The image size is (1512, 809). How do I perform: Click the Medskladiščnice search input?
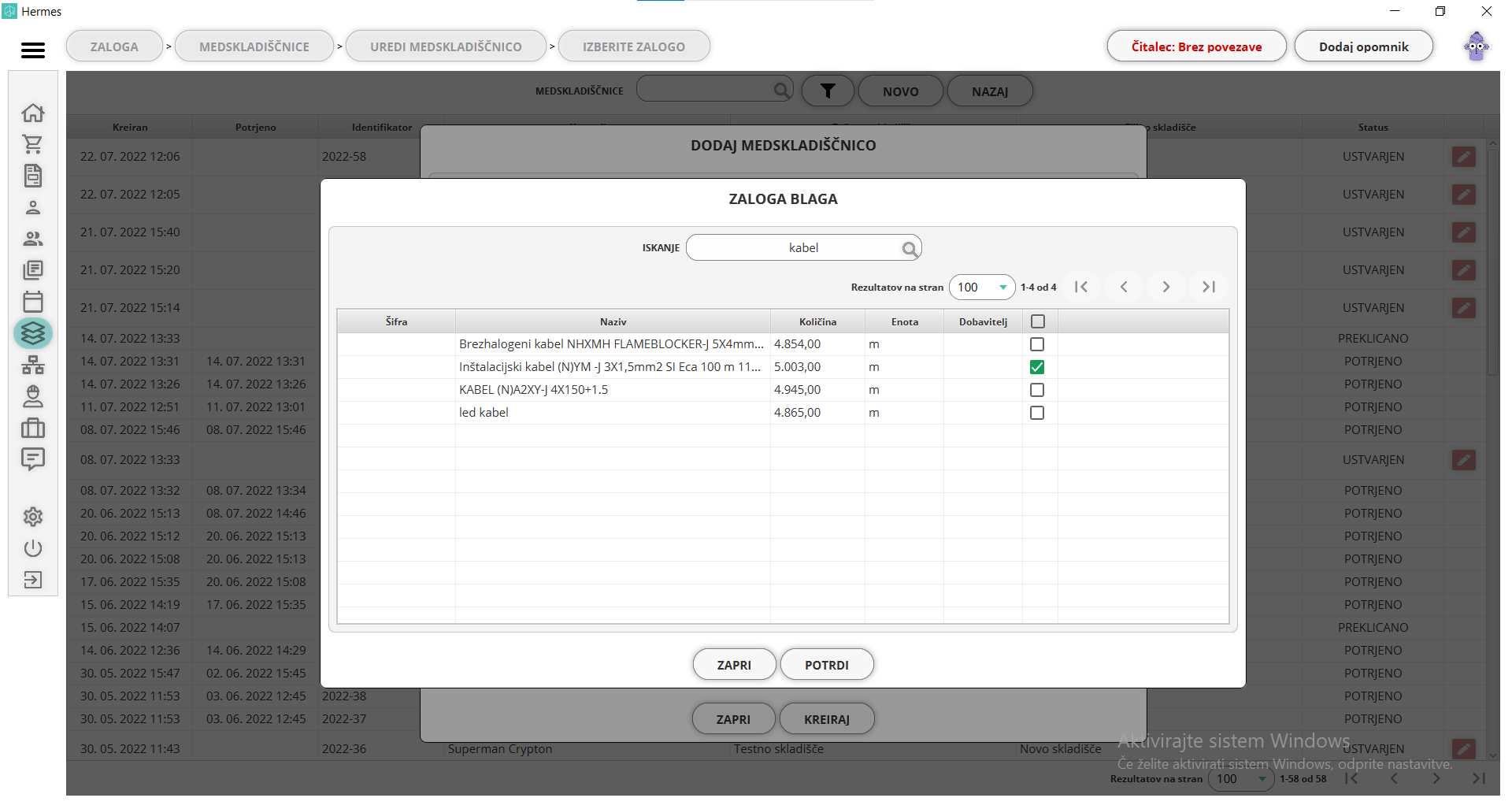tap(715, 90)
